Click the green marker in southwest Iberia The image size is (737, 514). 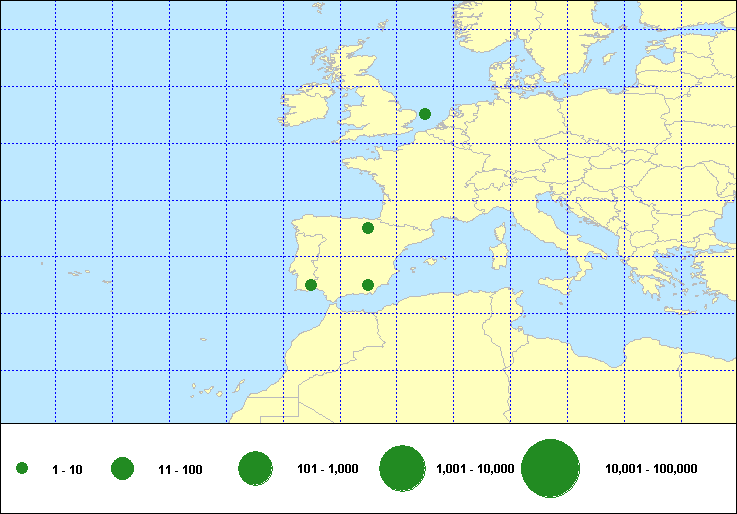[311, 285]
